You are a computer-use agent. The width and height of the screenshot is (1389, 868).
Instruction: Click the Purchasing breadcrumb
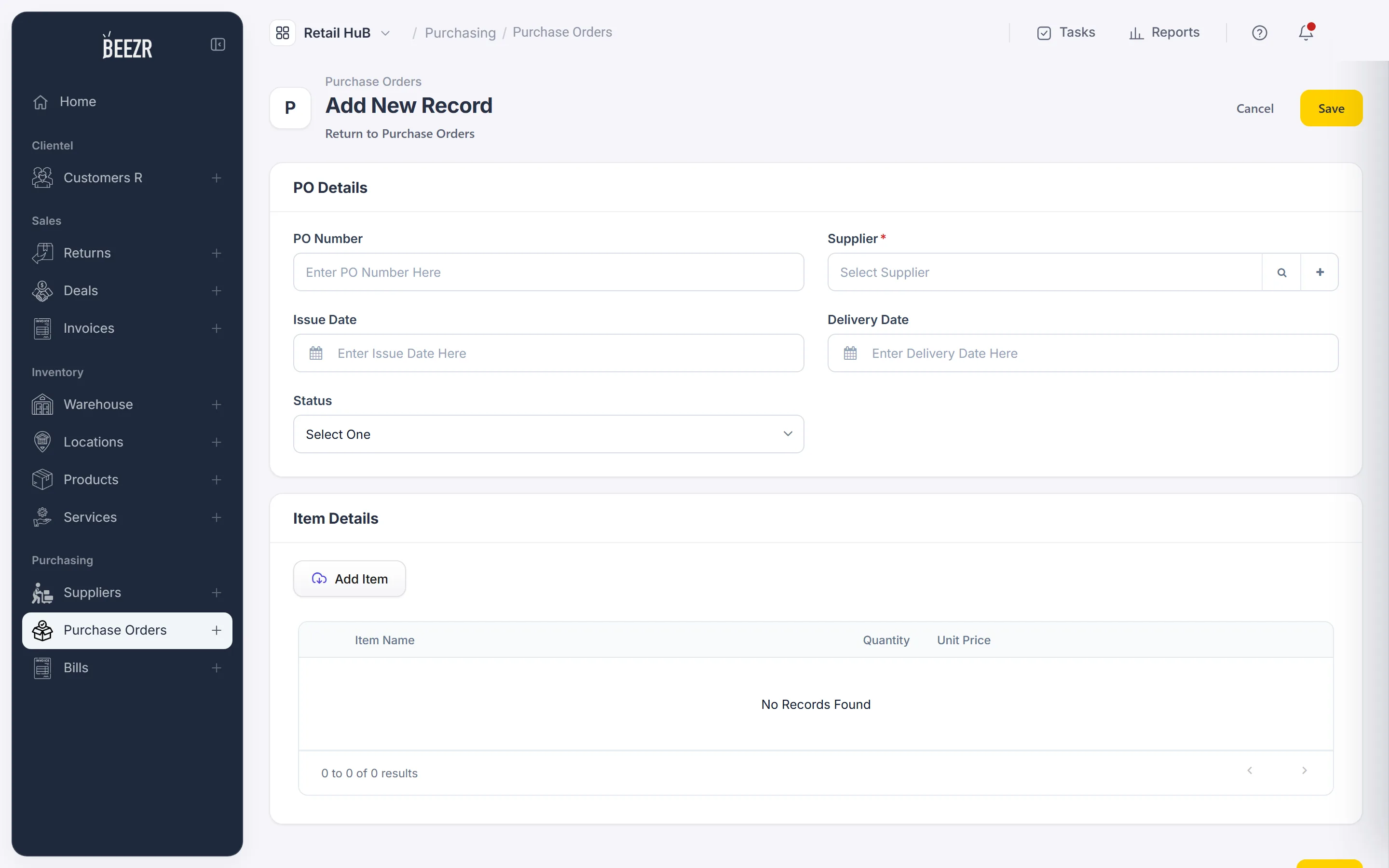pos(460,33)
